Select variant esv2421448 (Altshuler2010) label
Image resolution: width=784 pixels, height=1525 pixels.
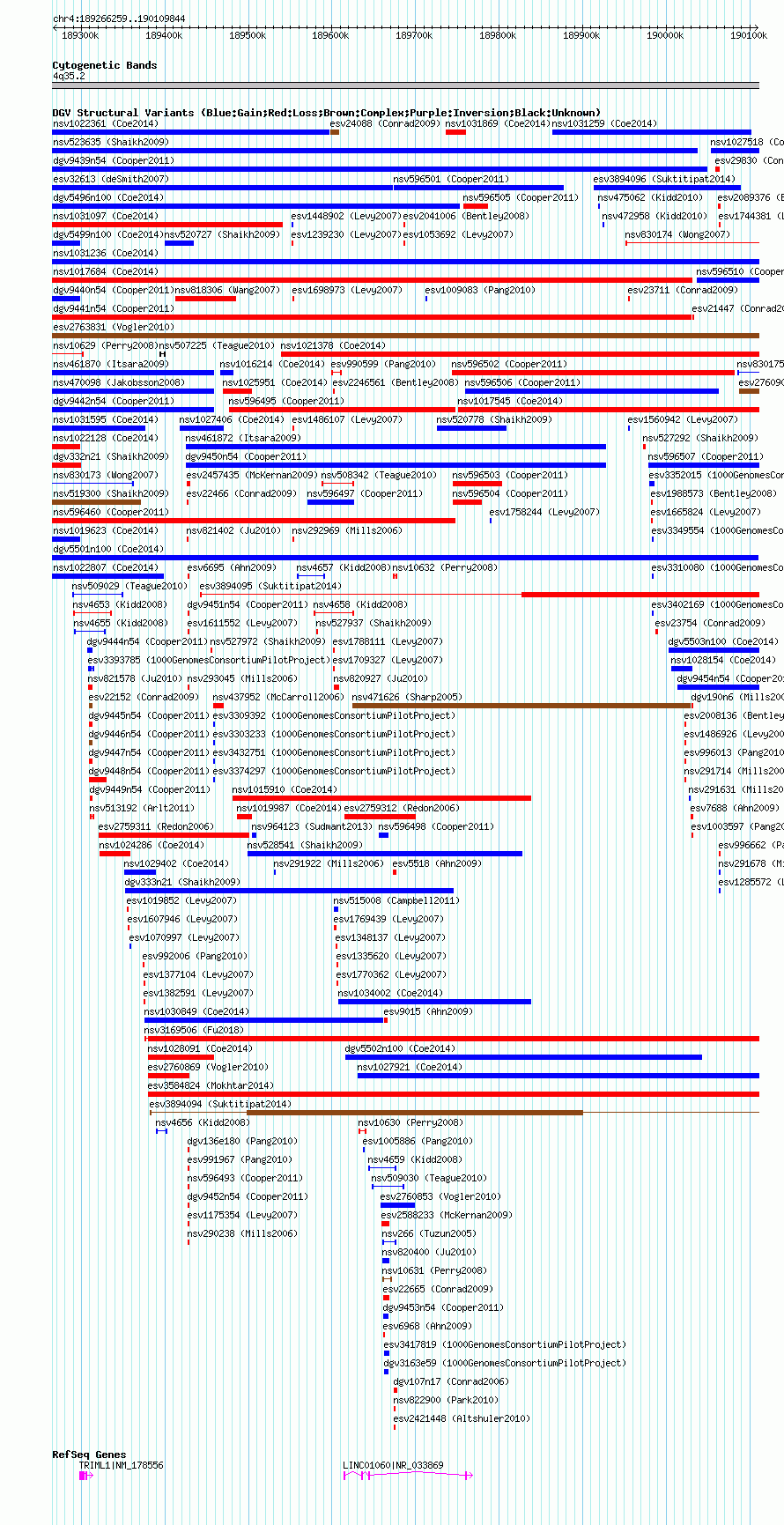[x=462, y=1418]
